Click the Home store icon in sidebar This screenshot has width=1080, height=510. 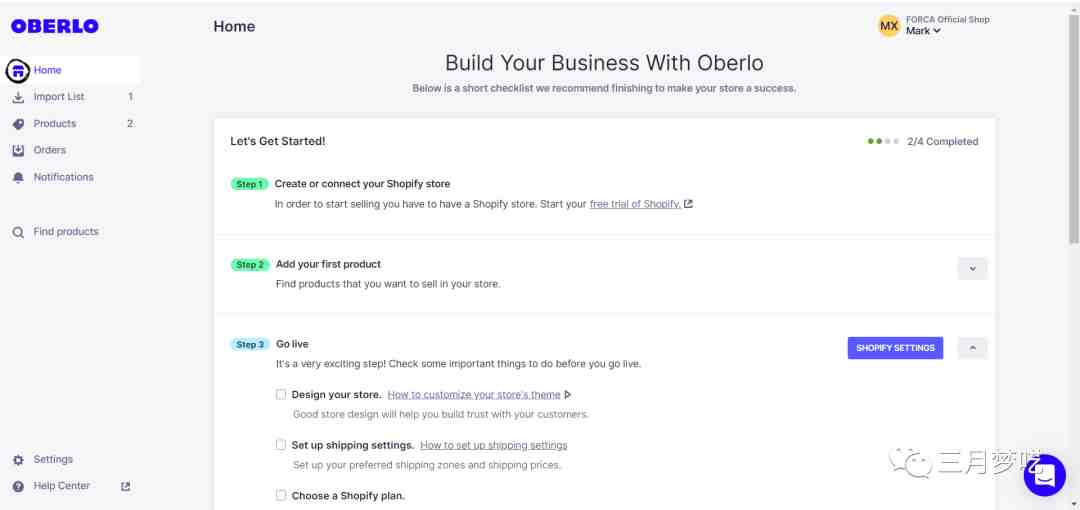pyautogui.click(x=18, y=70)
